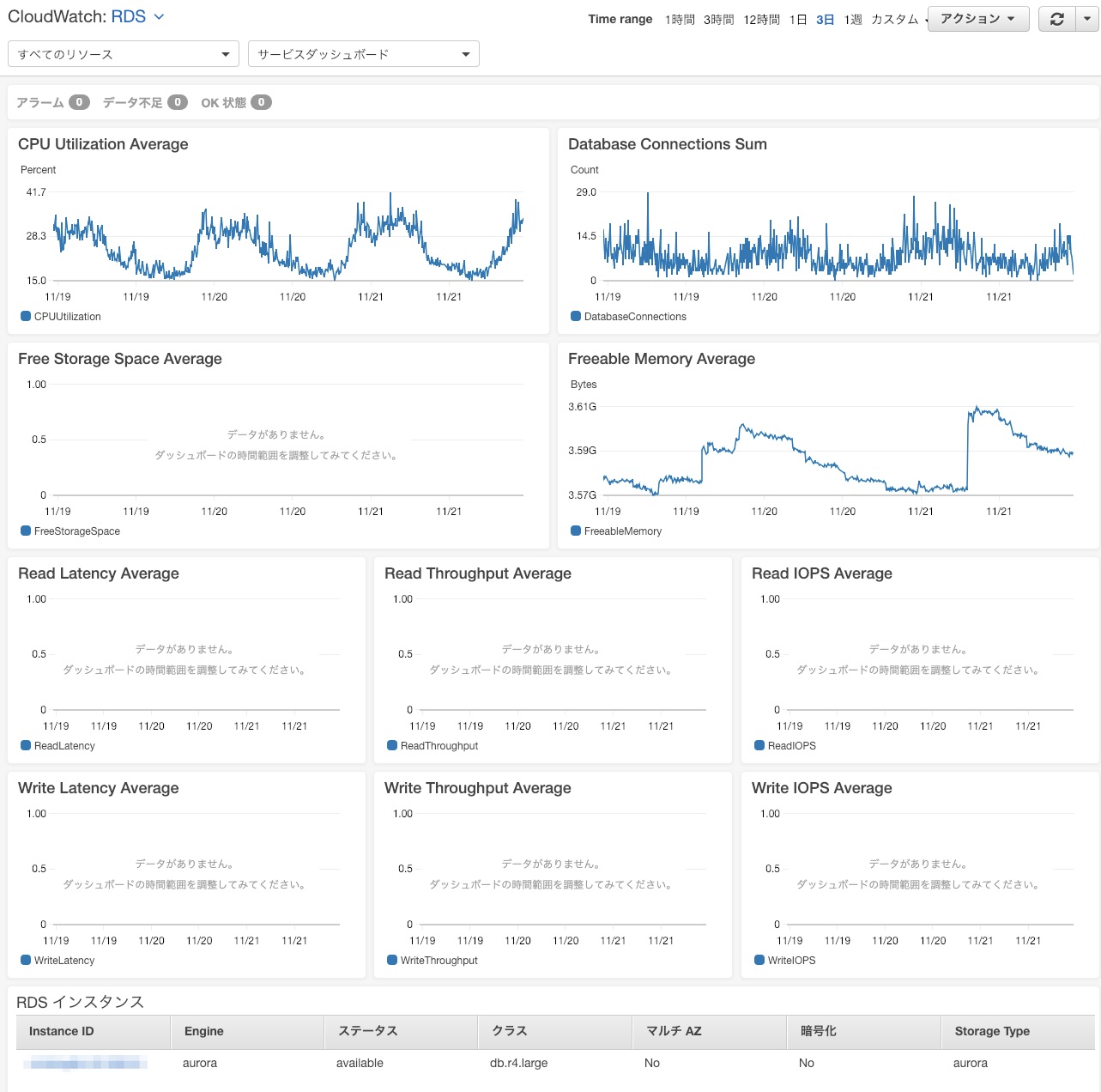Image resolution: width=1101 pixels, height=1092 pixels.
Task: Select the 1週 time range
Action: [x=854, y=18]
